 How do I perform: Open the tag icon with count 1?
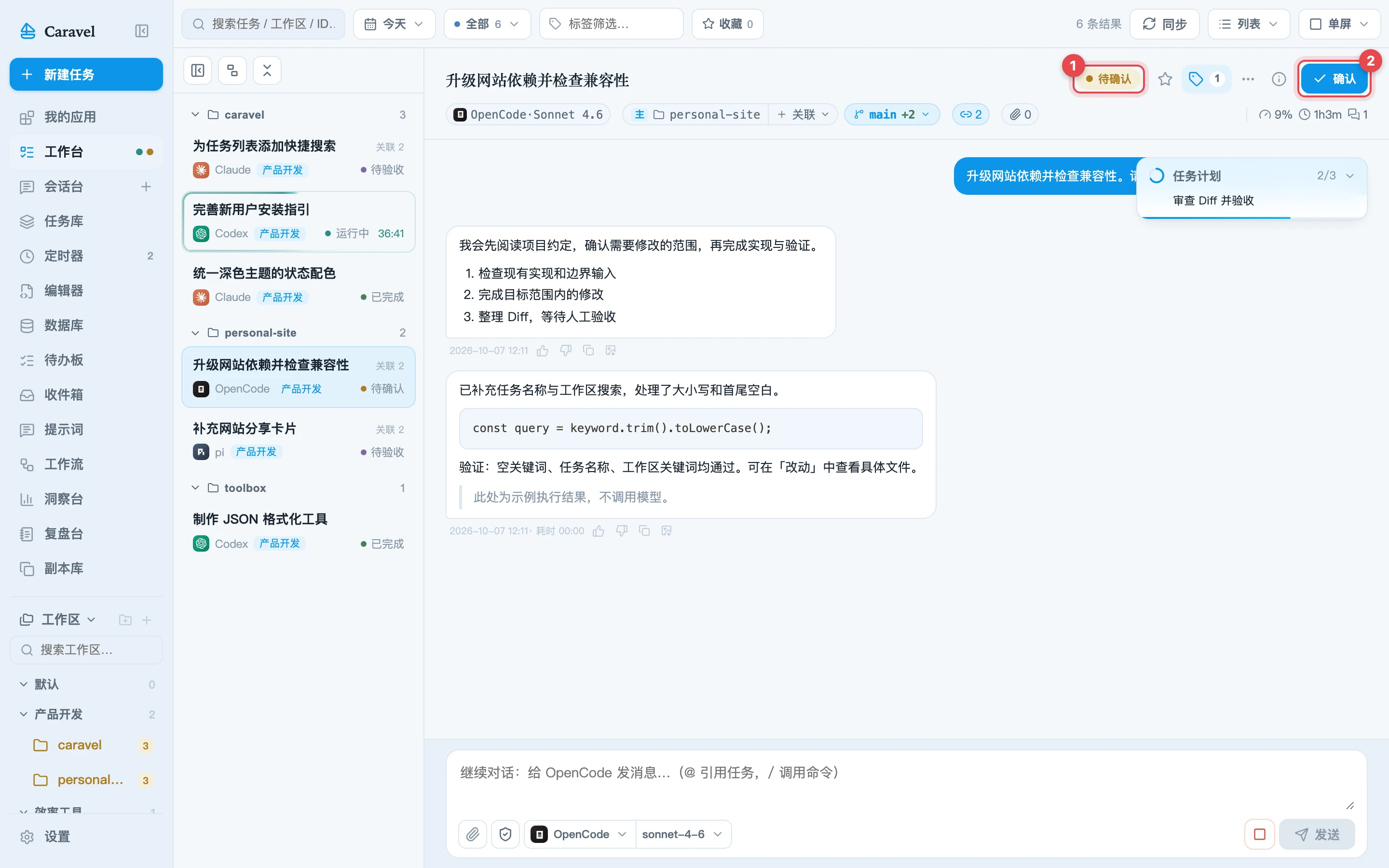click(1206, 79)
